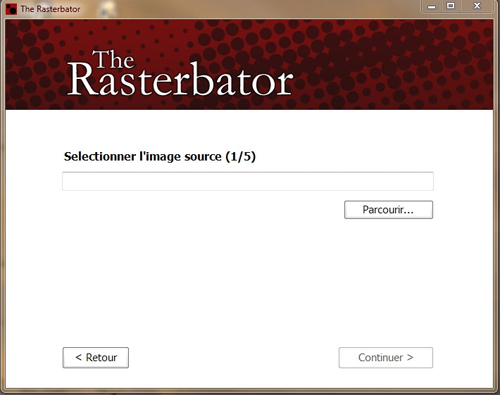Minimize the Rasterbator window
500x395 pixels.
pyautogui.click(x=432, y=6)
